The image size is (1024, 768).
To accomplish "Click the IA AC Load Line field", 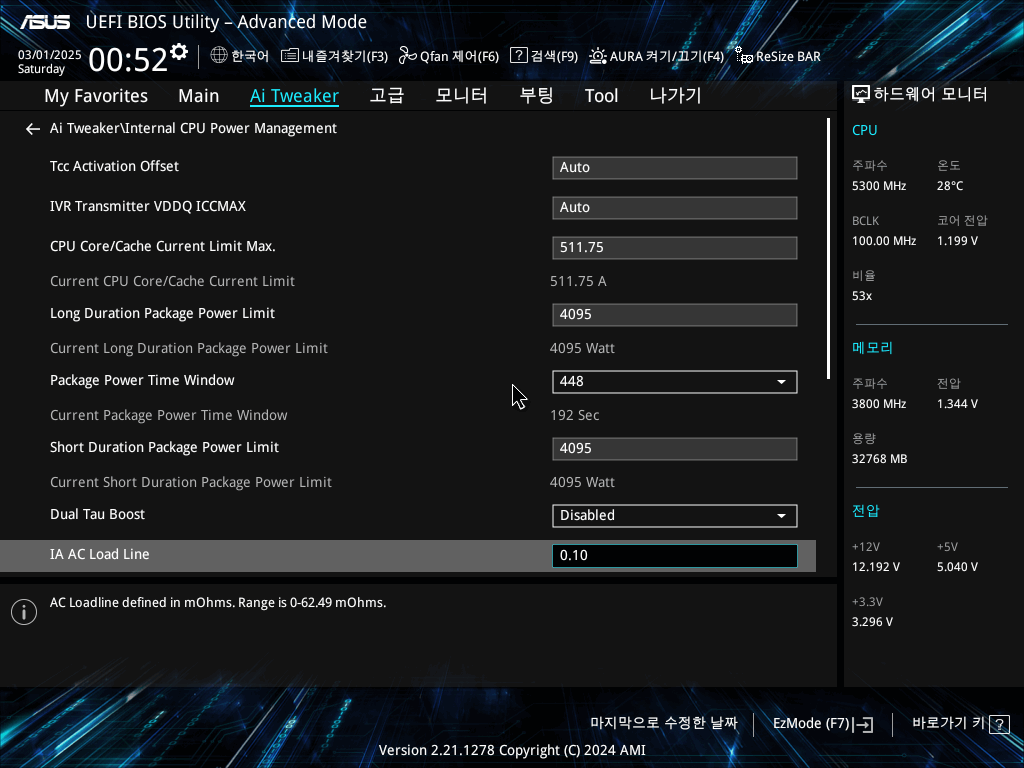I will 675,555.
